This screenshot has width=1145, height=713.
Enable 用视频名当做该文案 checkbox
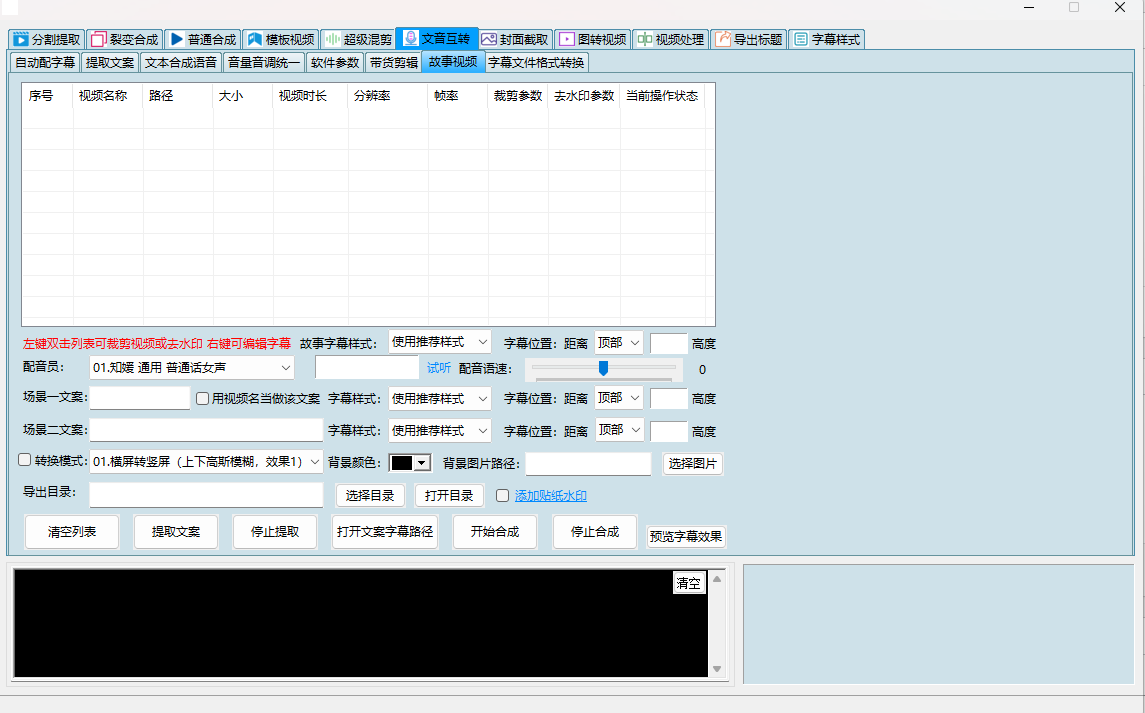click(x=203, y=398)
